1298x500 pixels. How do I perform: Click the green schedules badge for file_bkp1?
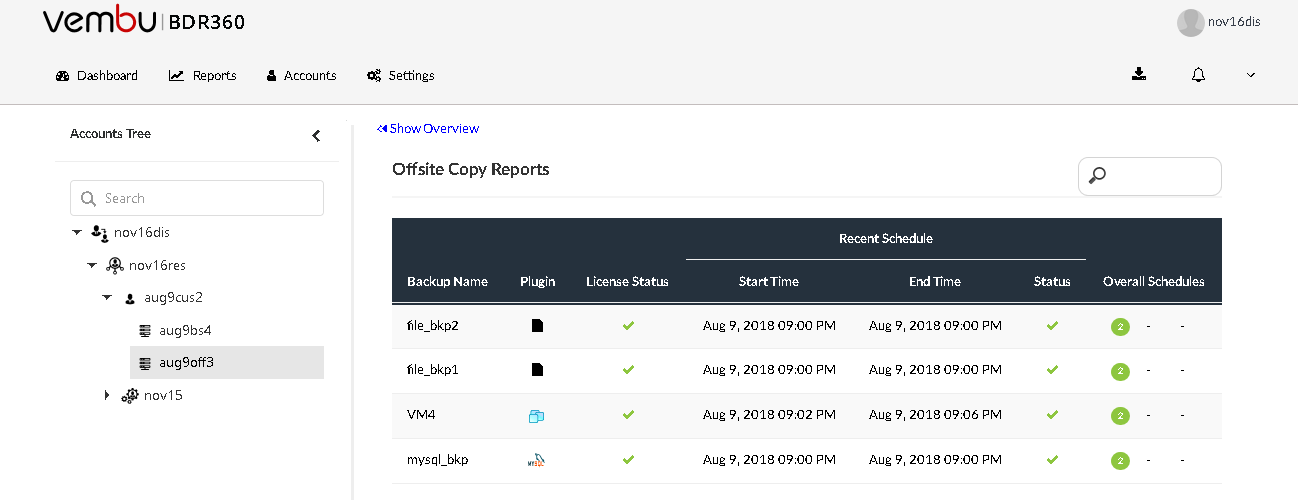(1120, 371)
